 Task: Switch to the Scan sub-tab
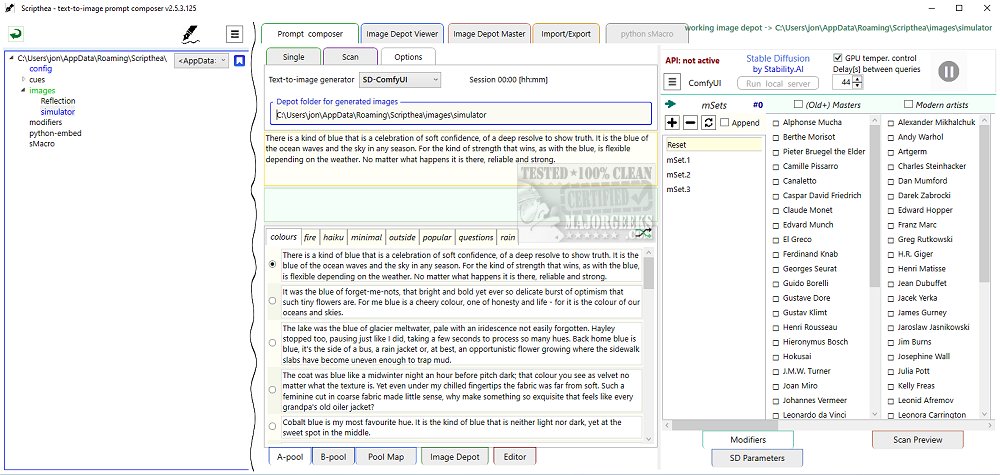point(350,57)
